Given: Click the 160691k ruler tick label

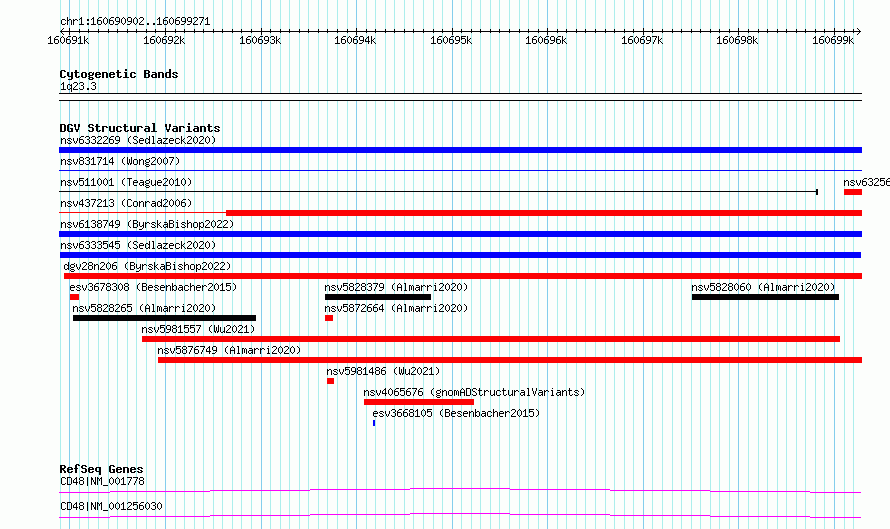Looking at the screenshot, I should 68,40.
